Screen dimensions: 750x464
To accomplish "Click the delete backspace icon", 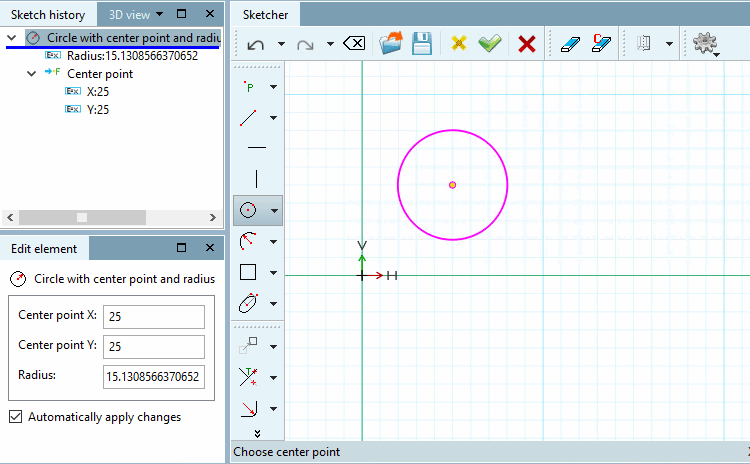I will click(x=354, y=44).
